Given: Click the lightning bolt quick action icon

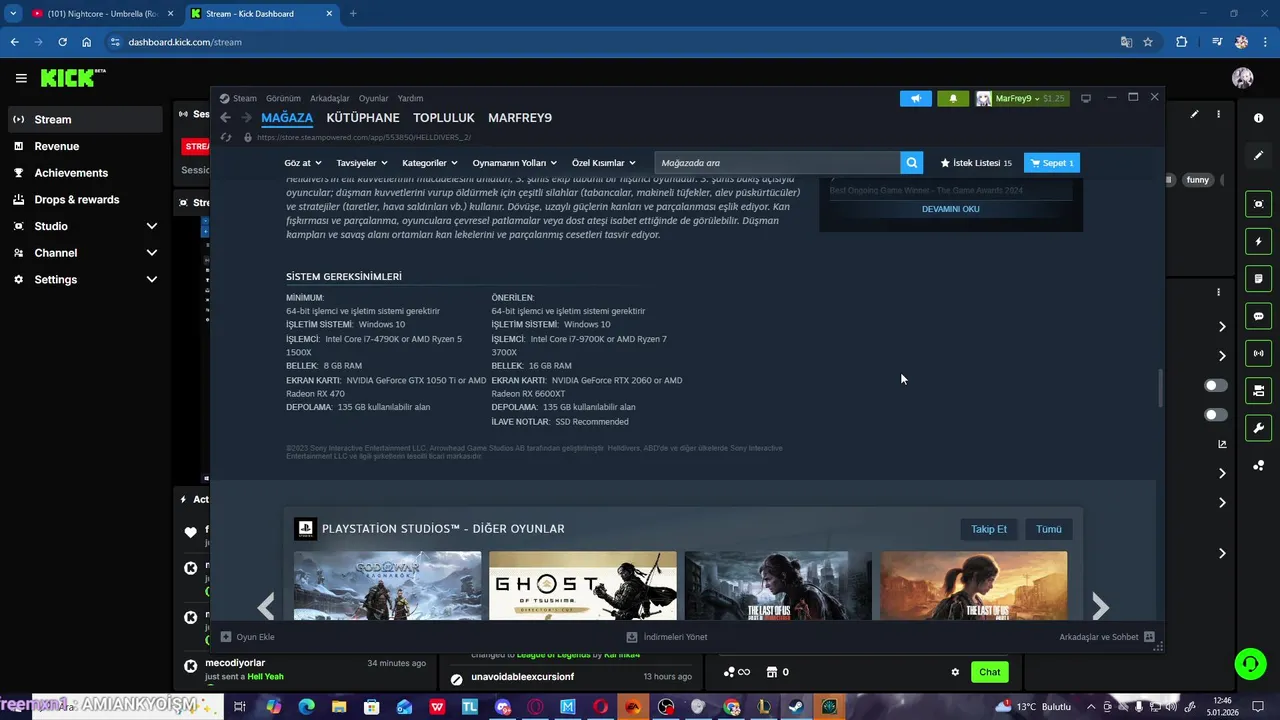Looking at the screenshot, I should (1258, 241).
